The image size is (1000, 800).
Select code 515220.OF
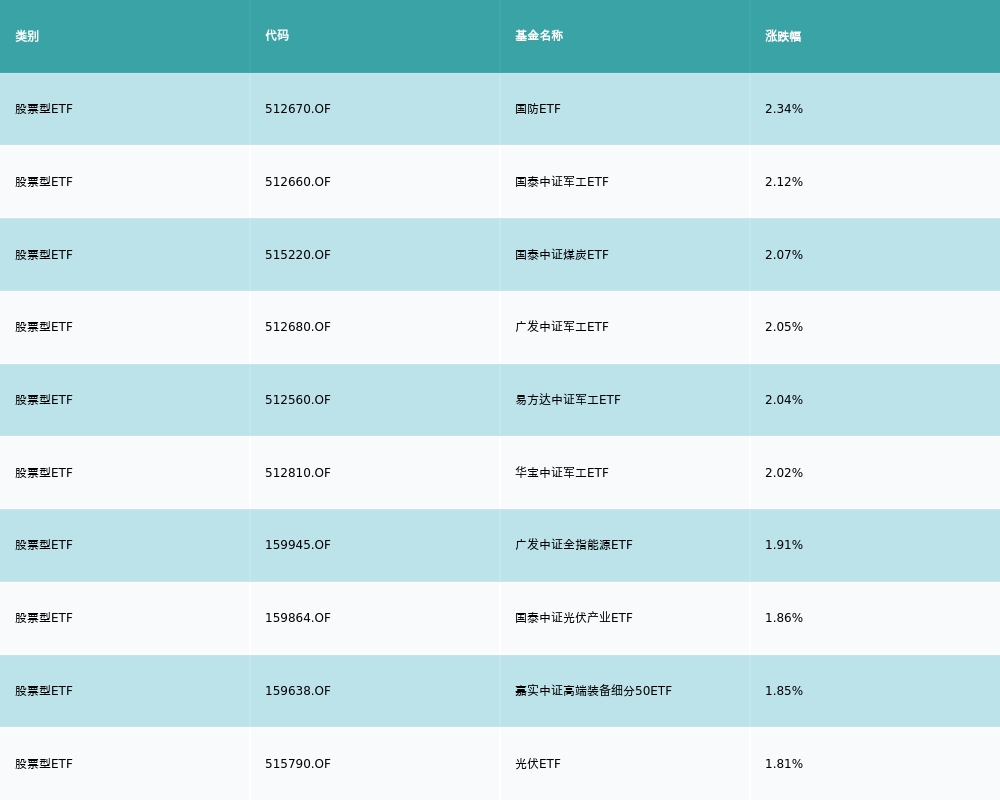[298, 255]
